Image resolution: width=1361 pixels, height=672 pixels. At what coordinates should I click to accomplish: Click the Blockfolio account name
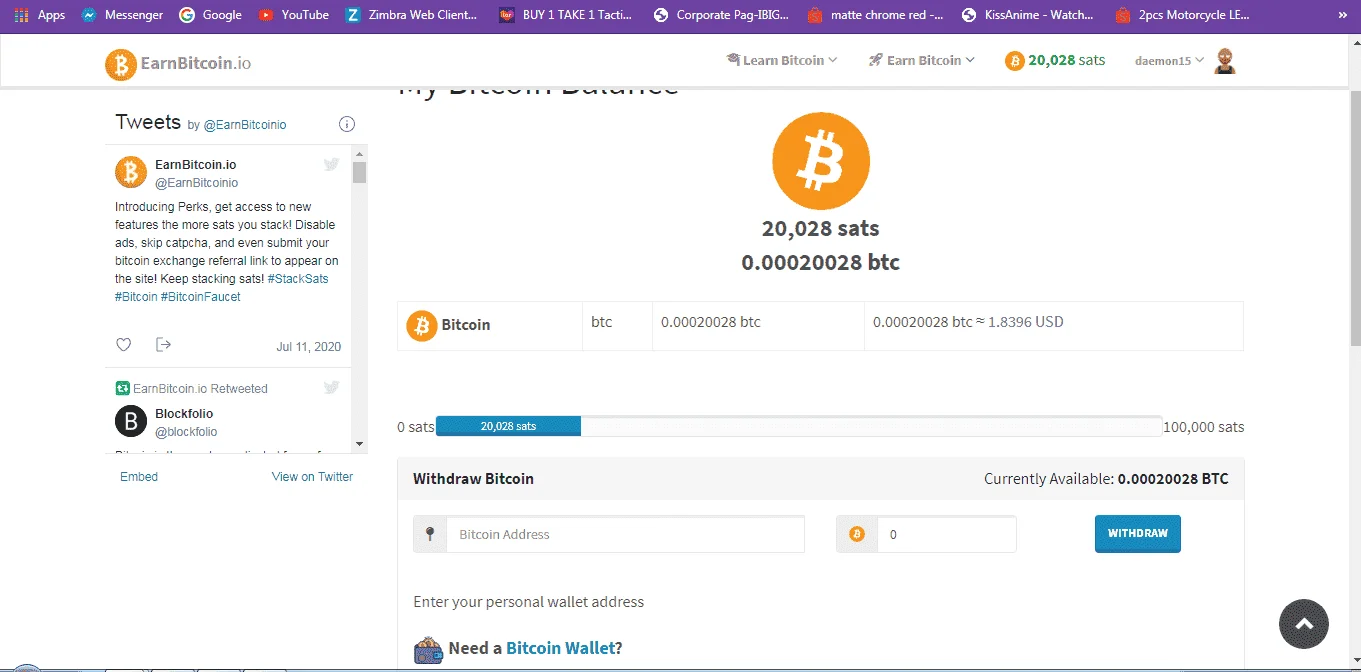(184, 413)
